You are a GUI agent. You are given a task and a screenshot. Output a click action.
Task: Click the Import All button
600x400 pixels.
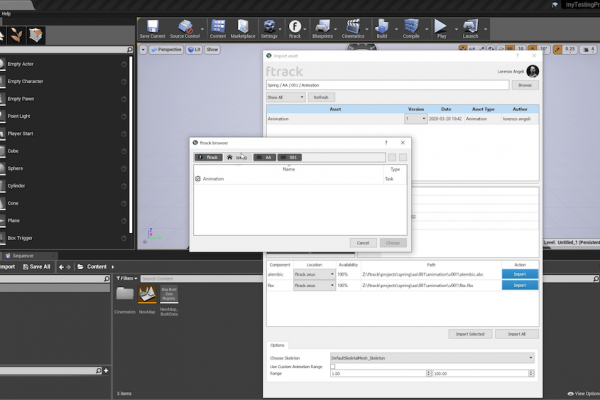pyautogui.click(x=517, y=334)
